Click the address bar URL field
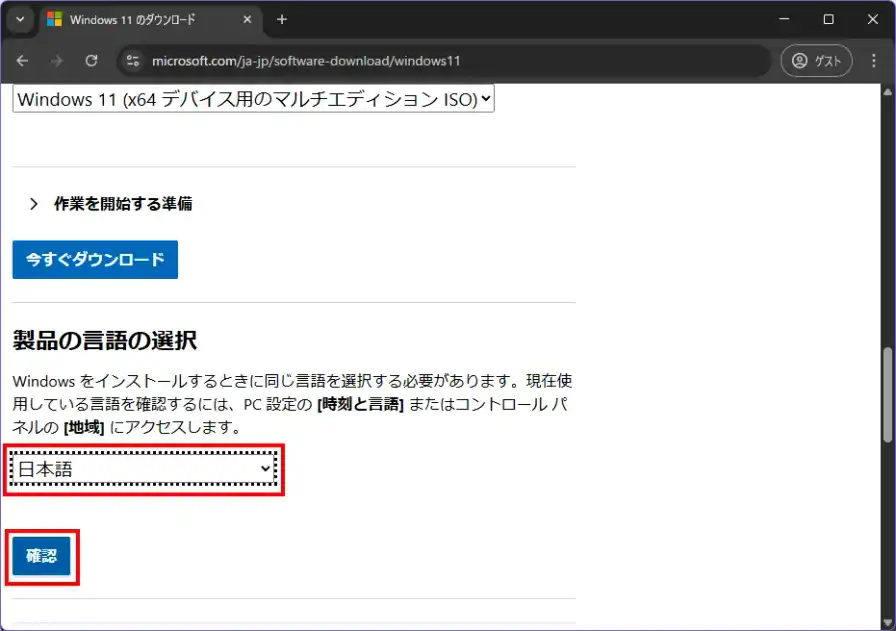Viewport: 896px width, 631px height. [x=450, y=61]
